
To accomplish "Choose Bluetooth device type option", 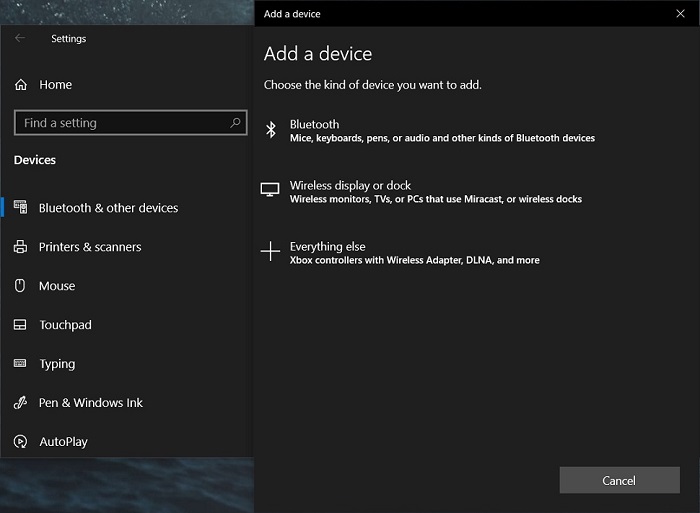I will pos(441,131).
